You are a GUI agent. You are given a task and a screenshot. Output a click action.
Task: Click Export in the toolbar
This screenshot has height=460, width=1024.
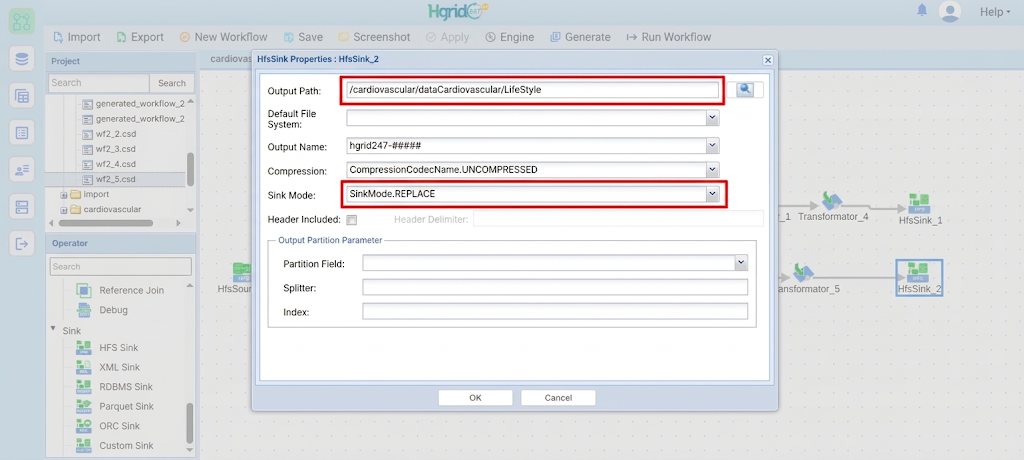click(140, 37)
